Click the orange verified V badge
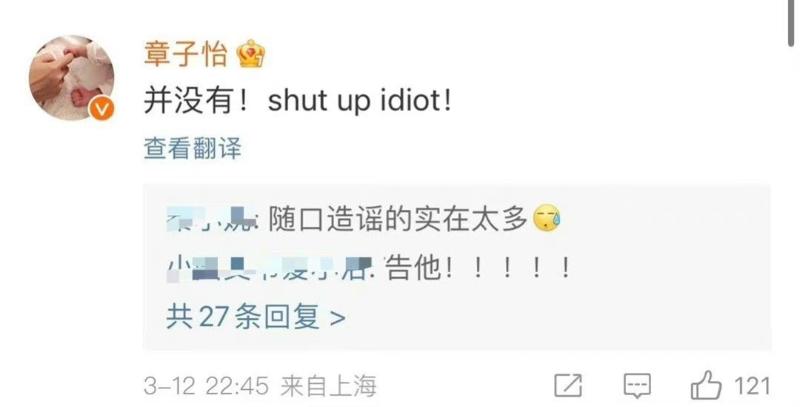Viewport: 800px width, 407px height. point(102,109)
